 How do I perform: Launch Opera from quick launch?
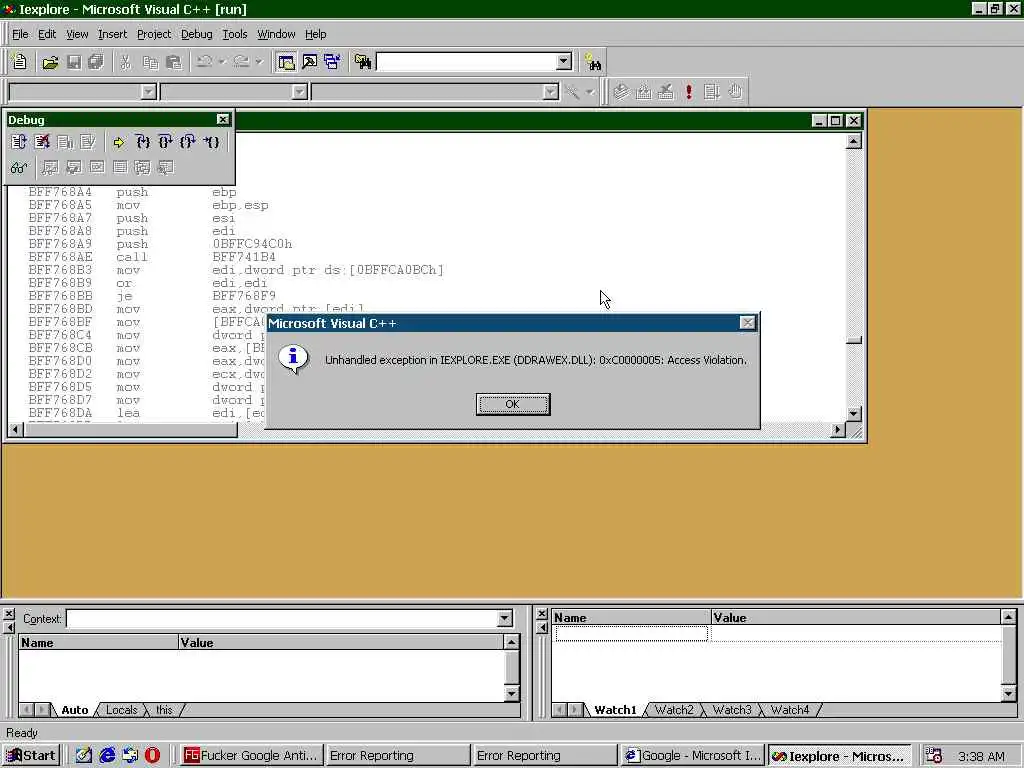tap(152, 756)
